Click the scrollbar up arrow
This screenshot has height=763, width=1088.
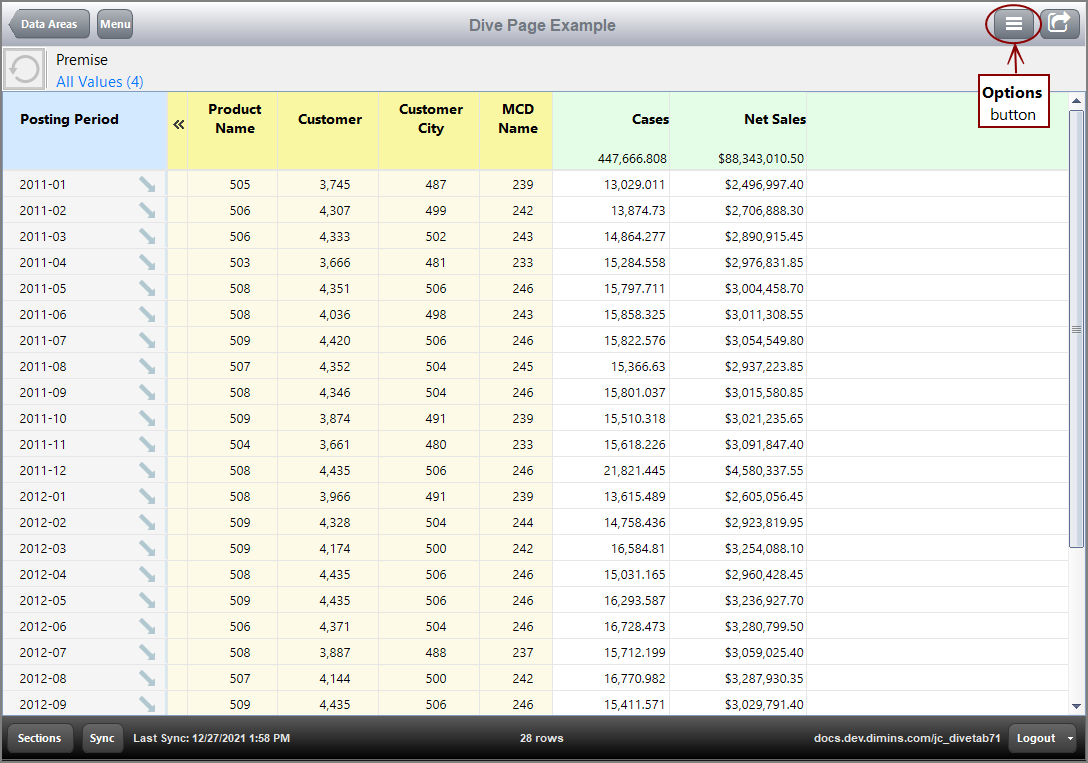pyautogui.click(x=1076, y=101)
